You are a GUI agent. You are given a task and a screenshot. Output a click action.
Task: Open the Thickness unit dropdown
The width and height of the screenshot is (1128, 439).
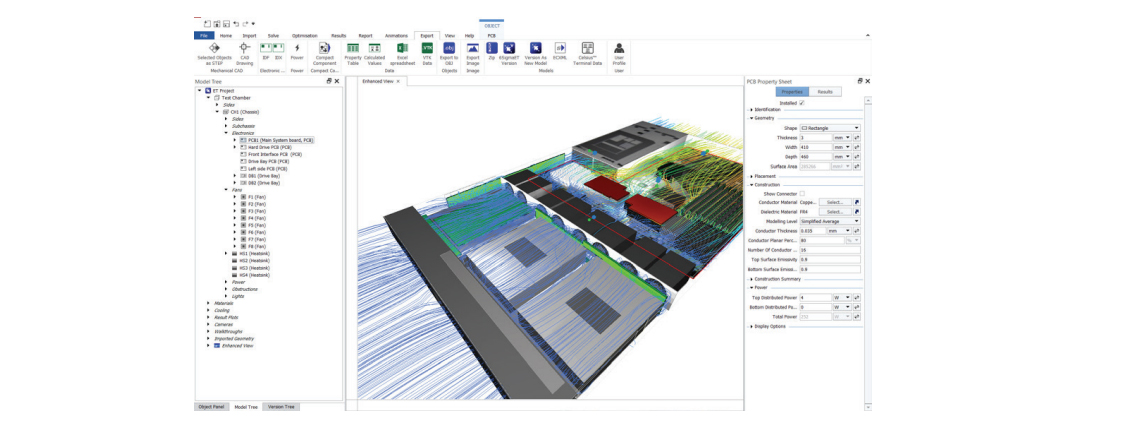coord(842,137)
